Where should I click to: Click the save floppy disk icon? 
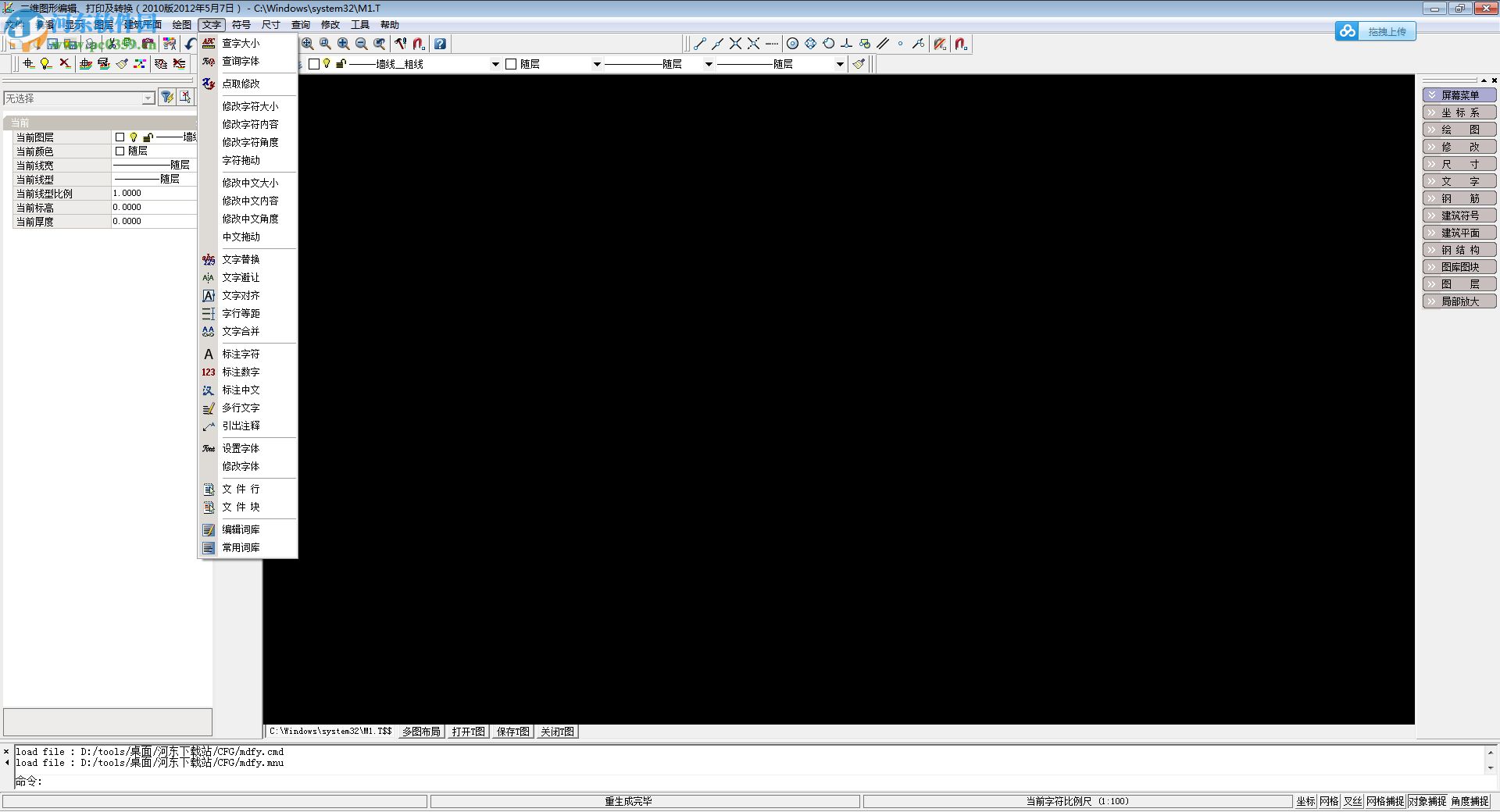pyautogui.click(x=52, y=44)
